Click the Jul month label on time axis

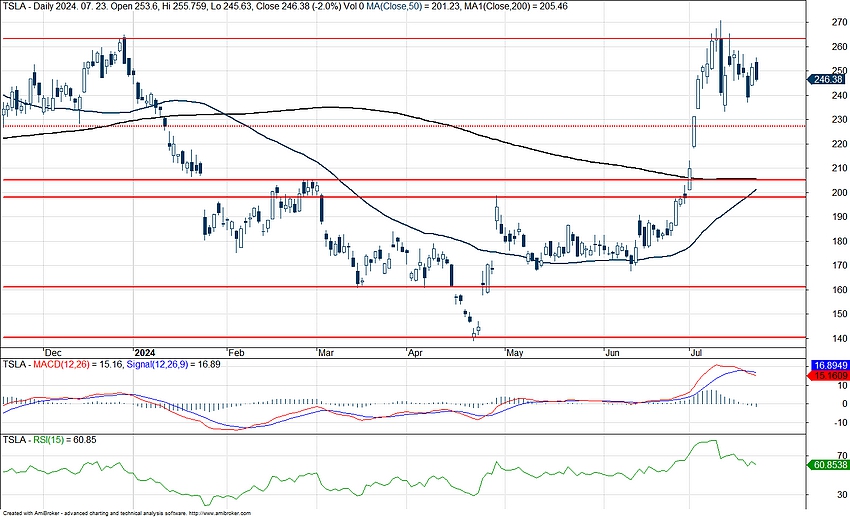click(696, 353)
